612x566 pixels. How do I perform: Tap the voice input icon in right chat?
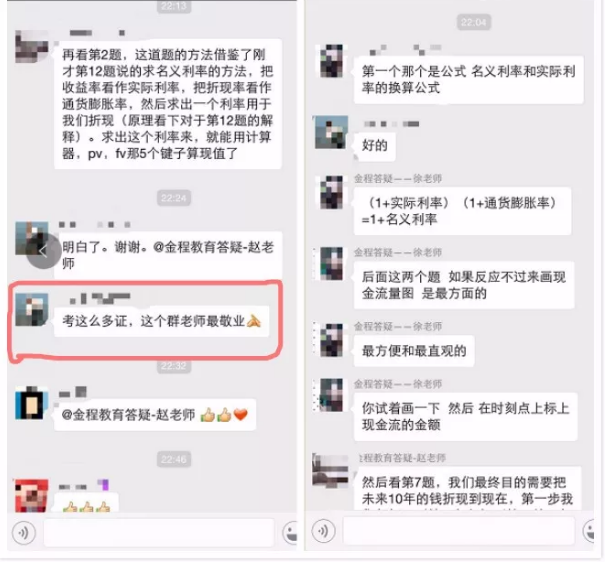pyautogui.click(x=323, y=531)
